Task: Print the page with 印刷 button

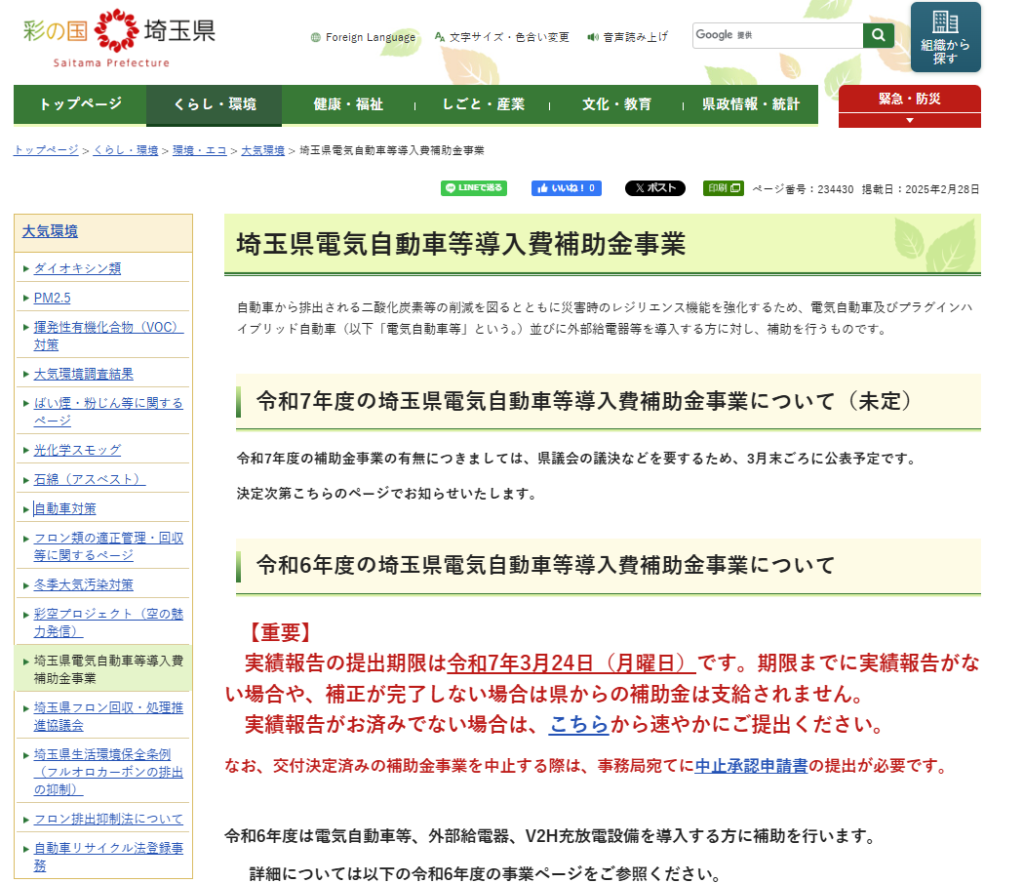Action: point(723,188)
